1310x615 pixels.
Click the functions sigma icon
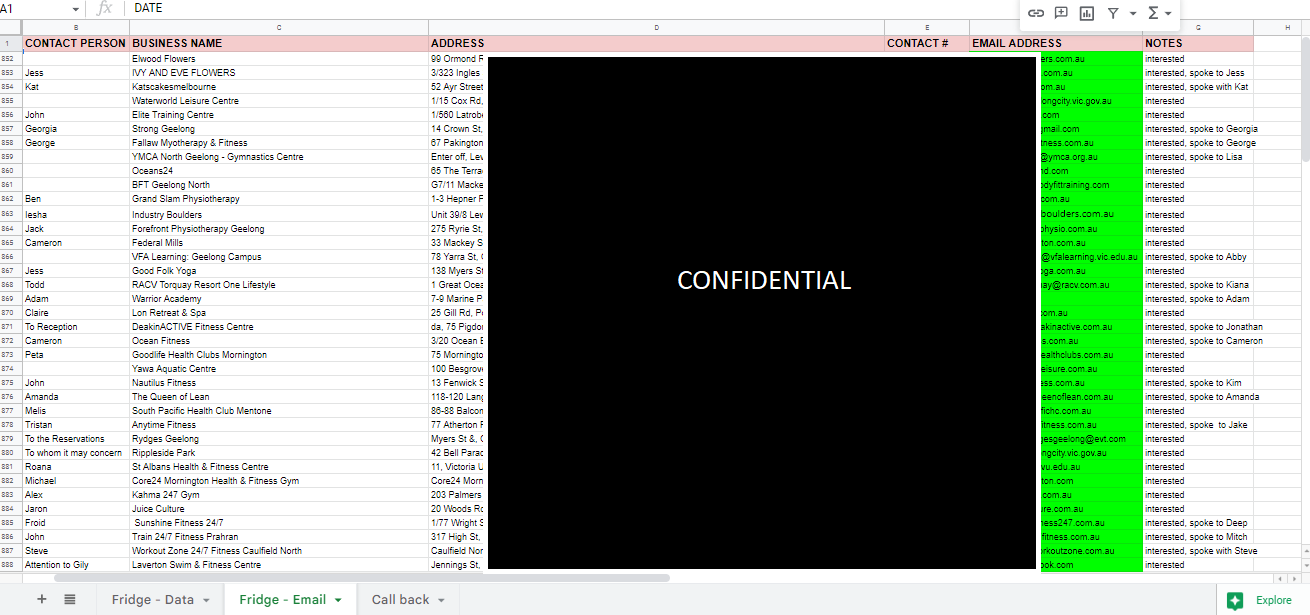click(1153, 13)
